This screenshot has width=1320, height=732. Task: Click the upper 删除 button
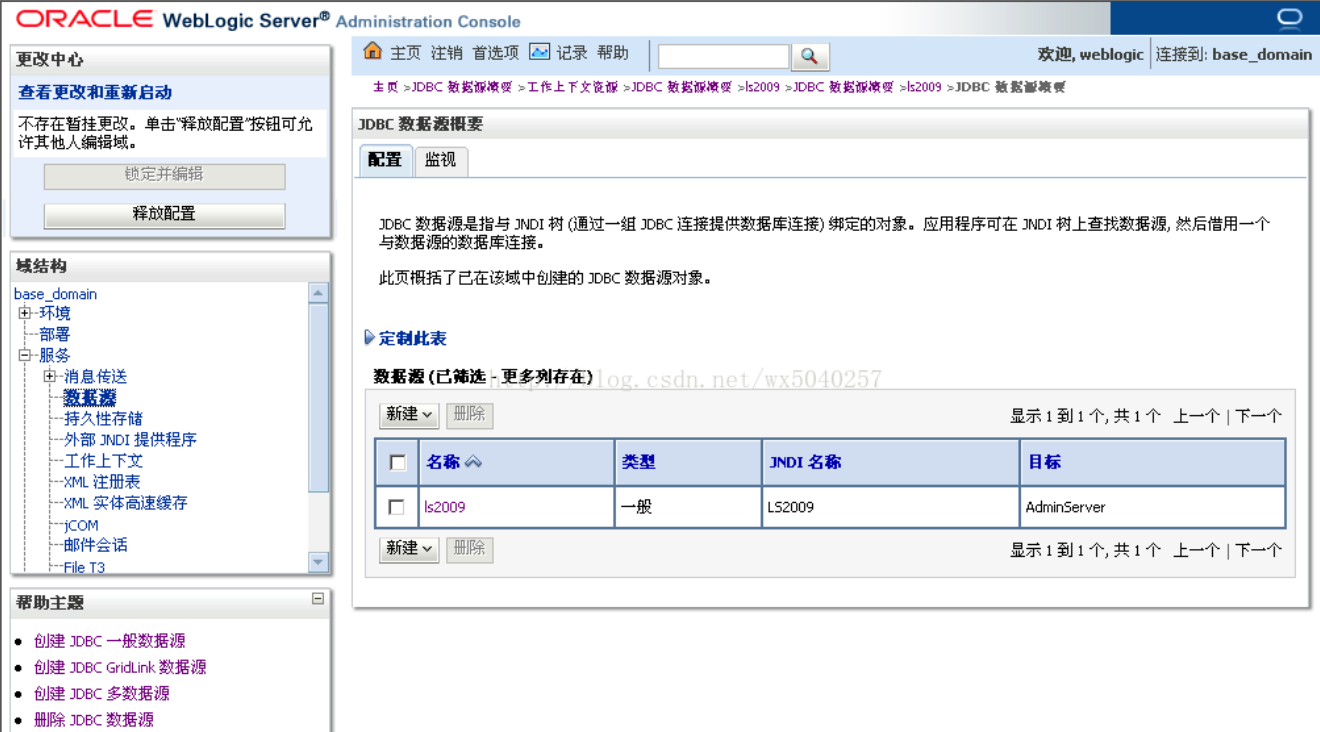469,414
